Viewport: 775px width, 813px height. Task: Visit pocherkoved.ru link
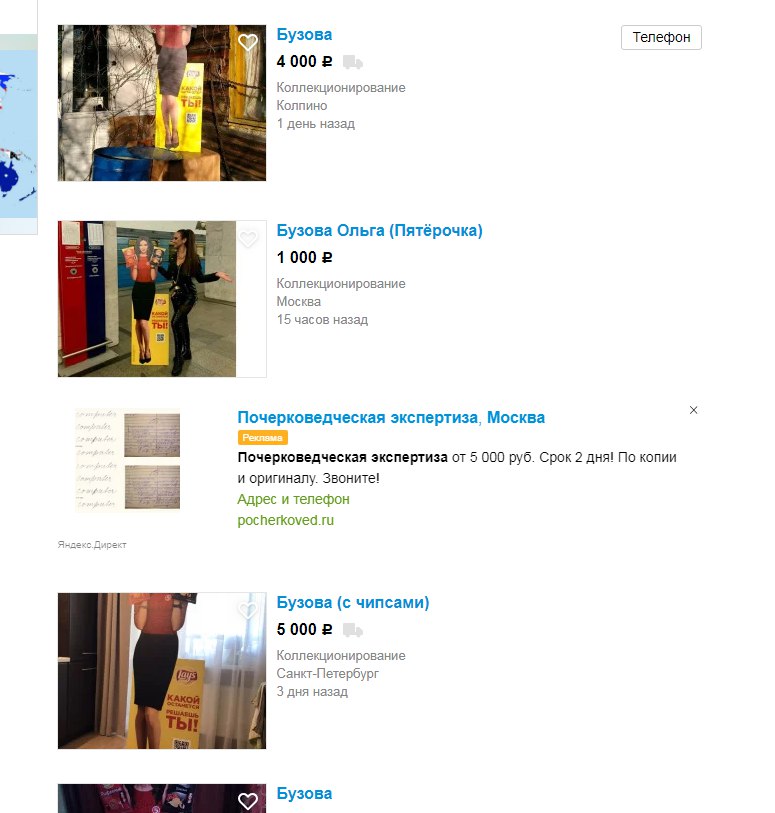[286, 520]
